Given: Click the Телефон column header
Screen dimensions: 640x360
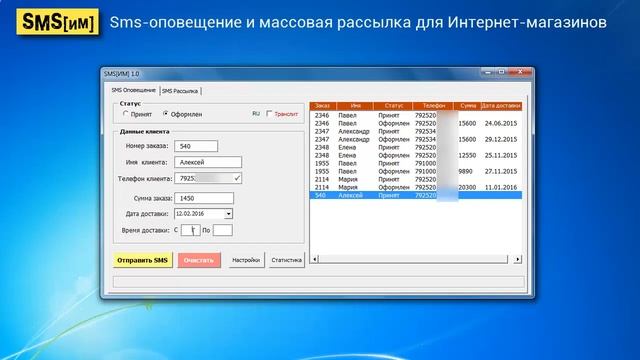Looking at the screenshot, I should pyautogui.click(x=433, y=106).
